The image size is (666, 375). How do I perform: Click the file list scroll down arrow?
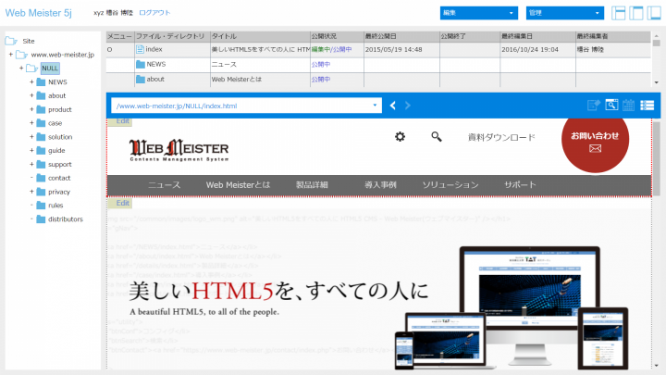(657, 82)
